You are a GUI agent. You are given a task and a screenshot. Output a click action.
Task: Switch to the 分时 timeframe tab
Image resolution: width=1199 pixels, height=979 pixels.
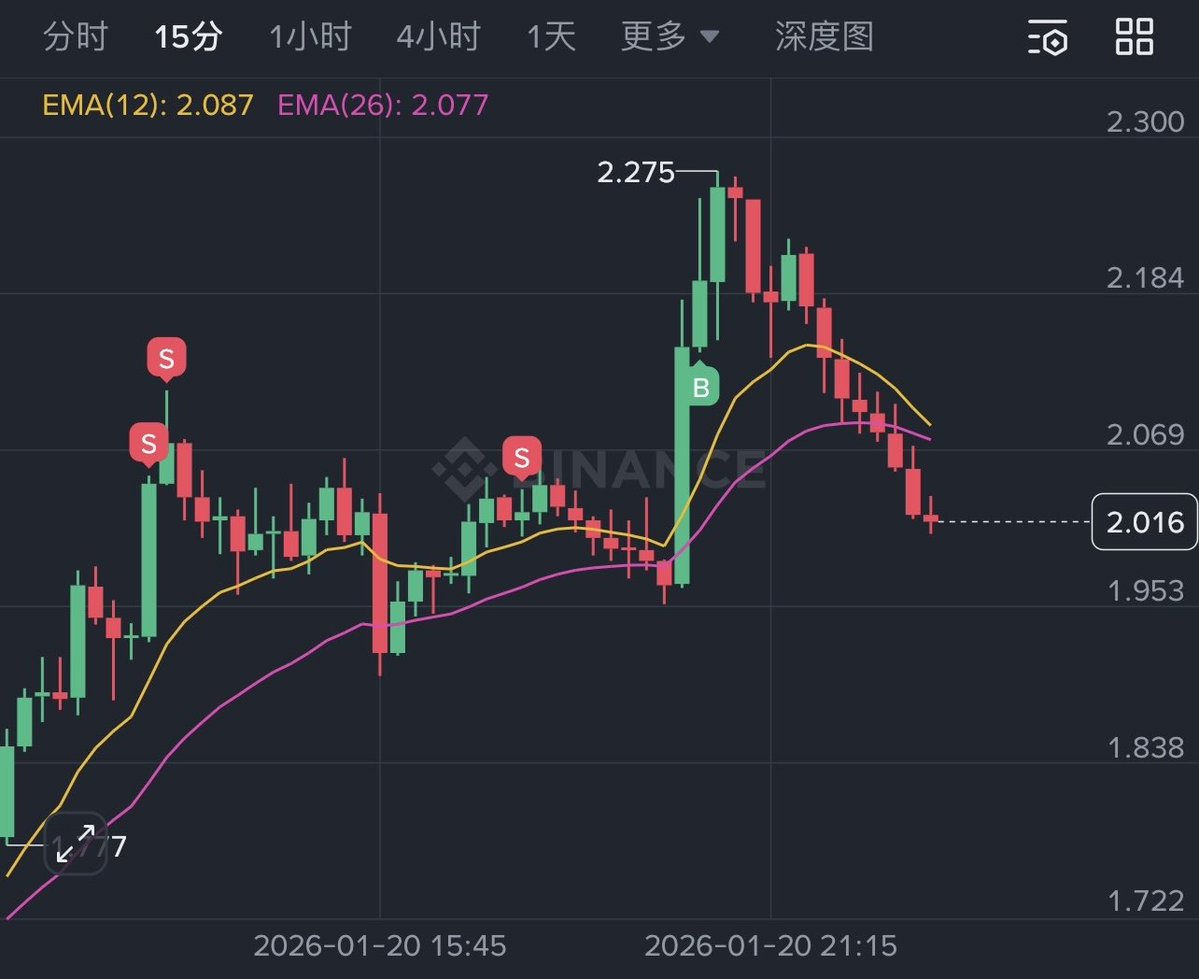(x=75, y=37)
